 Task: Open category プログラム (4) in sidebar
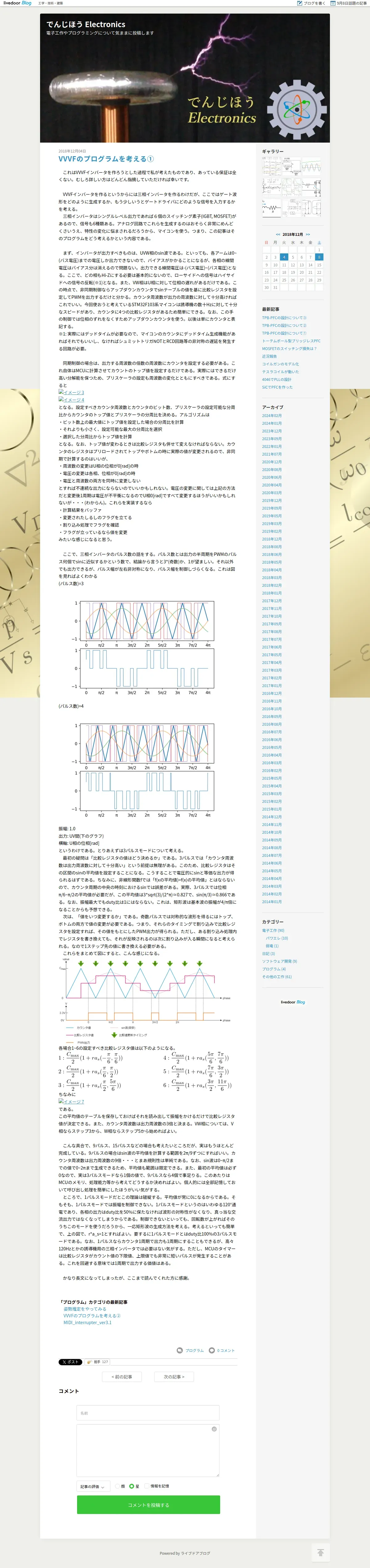(274, 969)
